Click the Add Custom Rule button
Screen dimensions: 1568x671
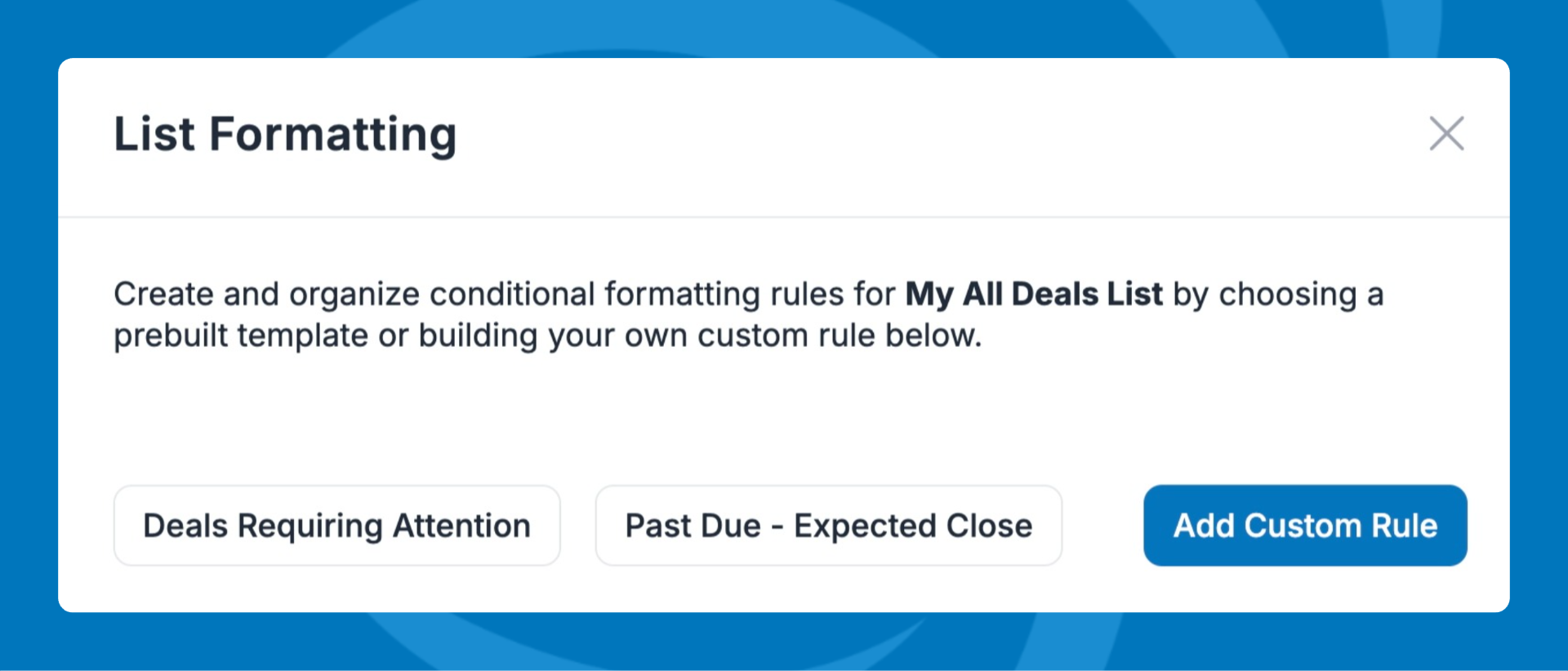[x=1304, y=526]
